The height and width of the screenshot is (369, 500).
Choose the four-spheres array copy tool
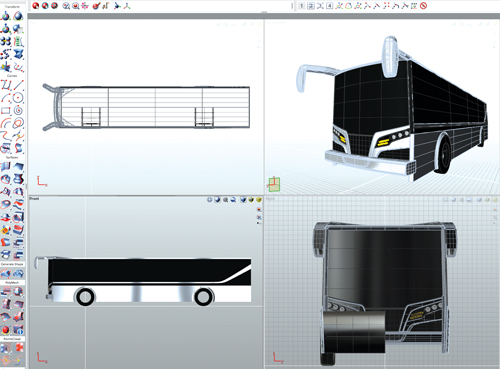6,41
